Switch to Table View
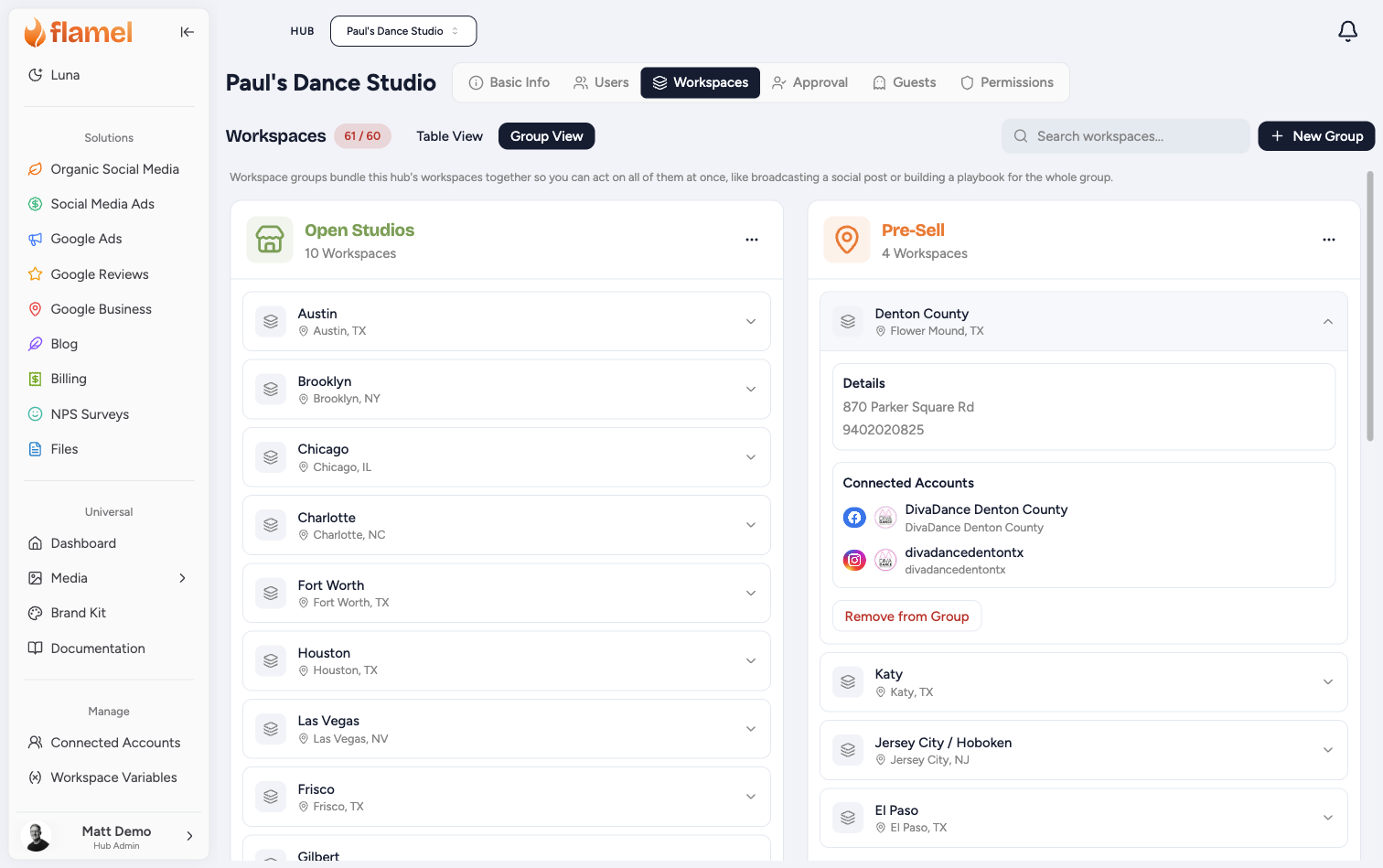 tap(449, 136)
